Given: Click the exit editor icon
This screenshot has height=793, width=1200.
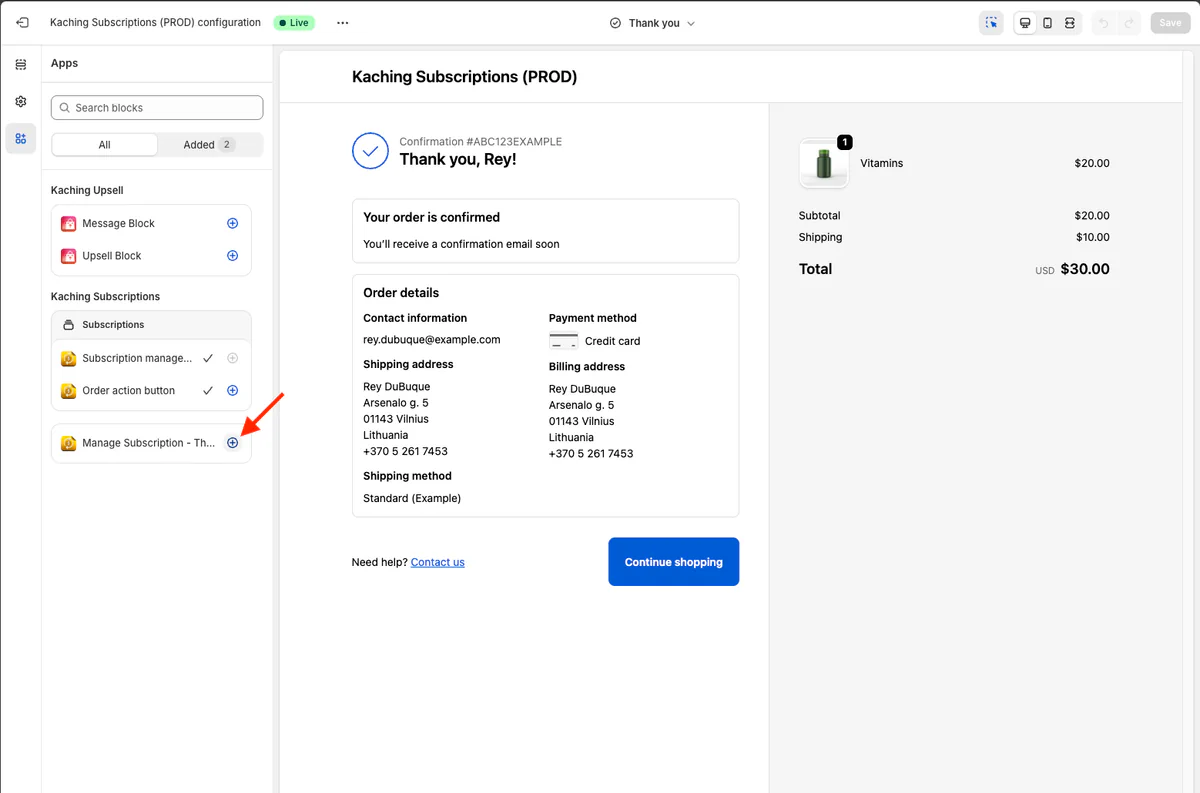Looking at the screenshot, I should click(x=22, y=22).
